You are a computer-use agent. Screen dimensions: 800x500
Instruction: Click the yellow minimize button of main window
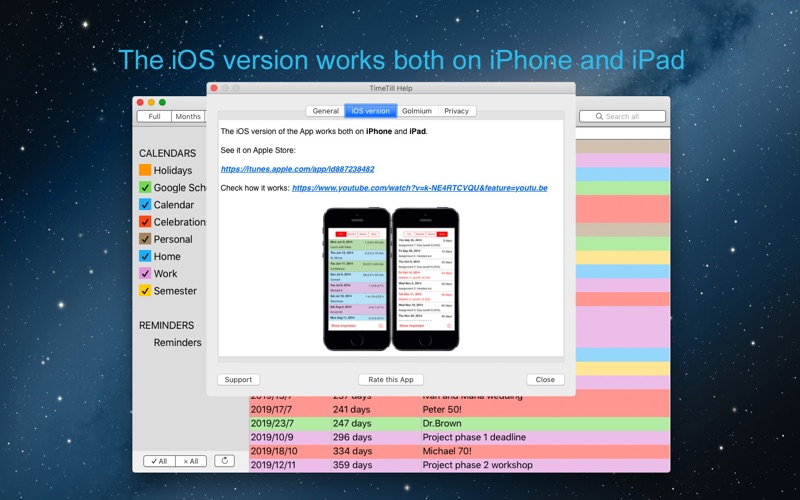[x=151, y=102]
